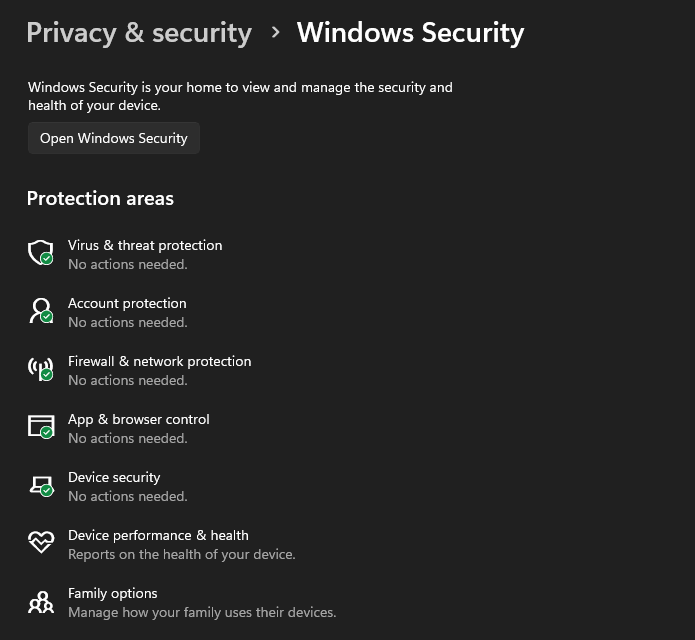The height and width of the screenshot is (640, 695).
Task: Click the Family options people icon
Action: 40,602
